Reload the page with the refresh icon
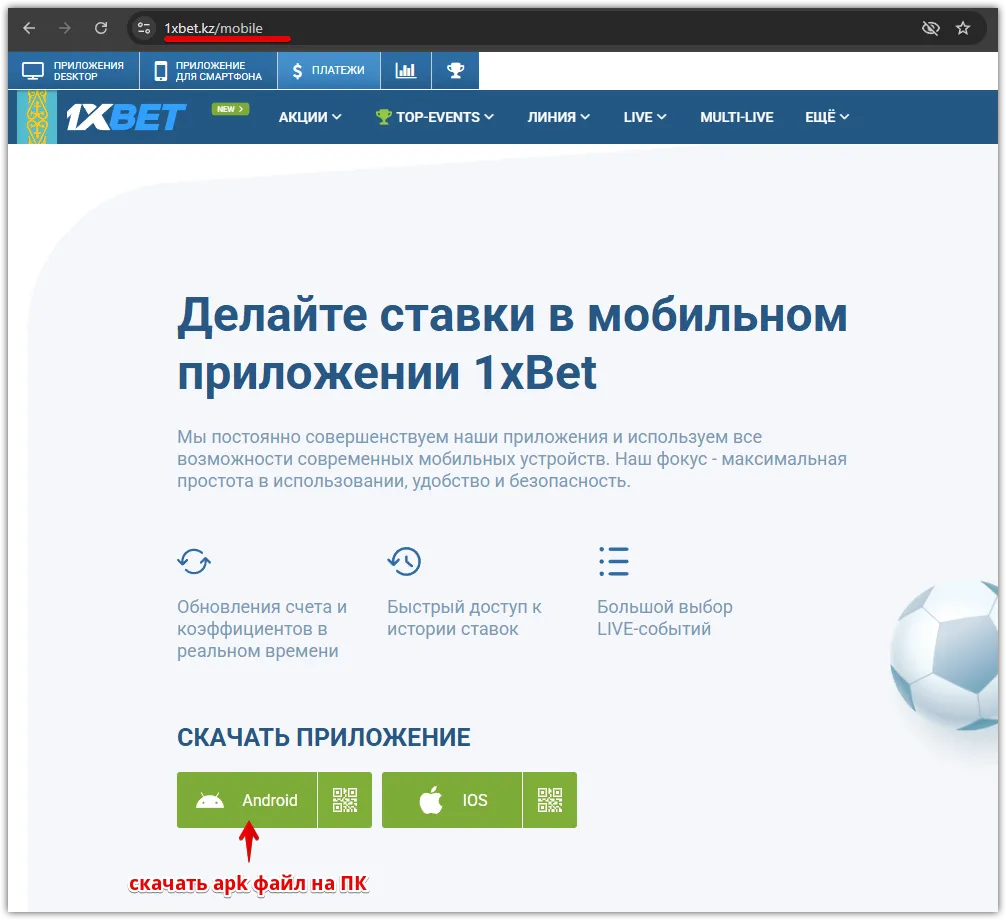Image resolution: width=1006 pixels, height=920 pixels. [x=101, y=28]
